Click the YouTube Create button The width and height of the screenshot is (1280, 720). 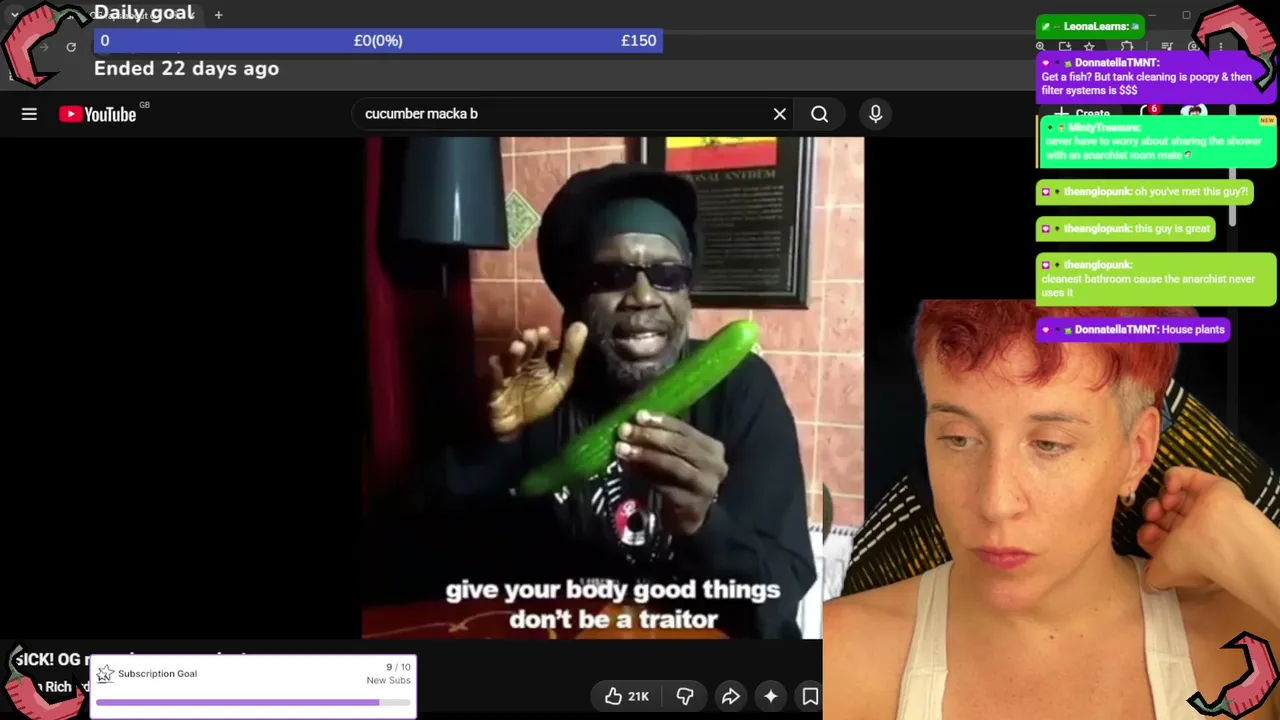tap(1083, 113)
